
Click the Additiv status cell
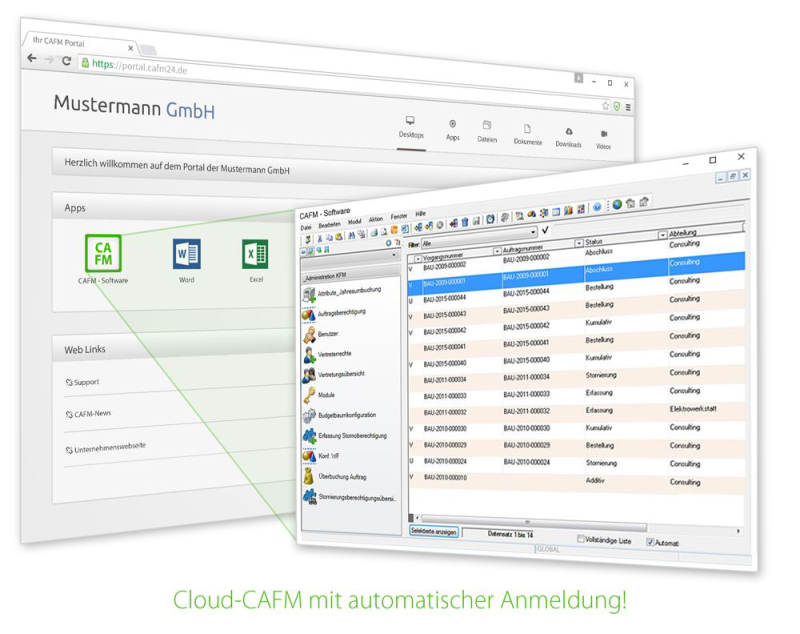(x=595, y=480)
